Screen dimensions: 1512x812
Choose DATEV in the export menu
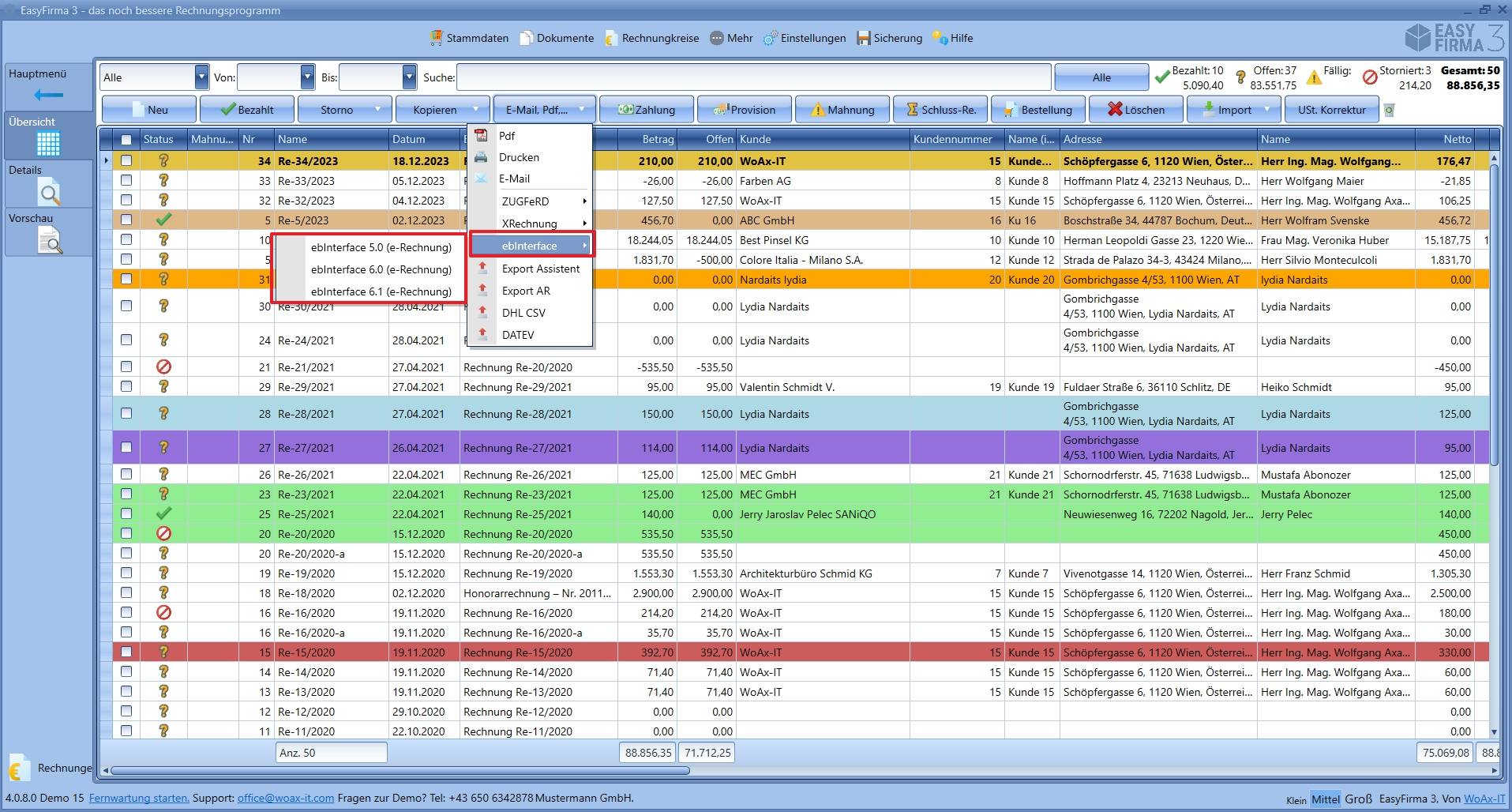[518, 335]
